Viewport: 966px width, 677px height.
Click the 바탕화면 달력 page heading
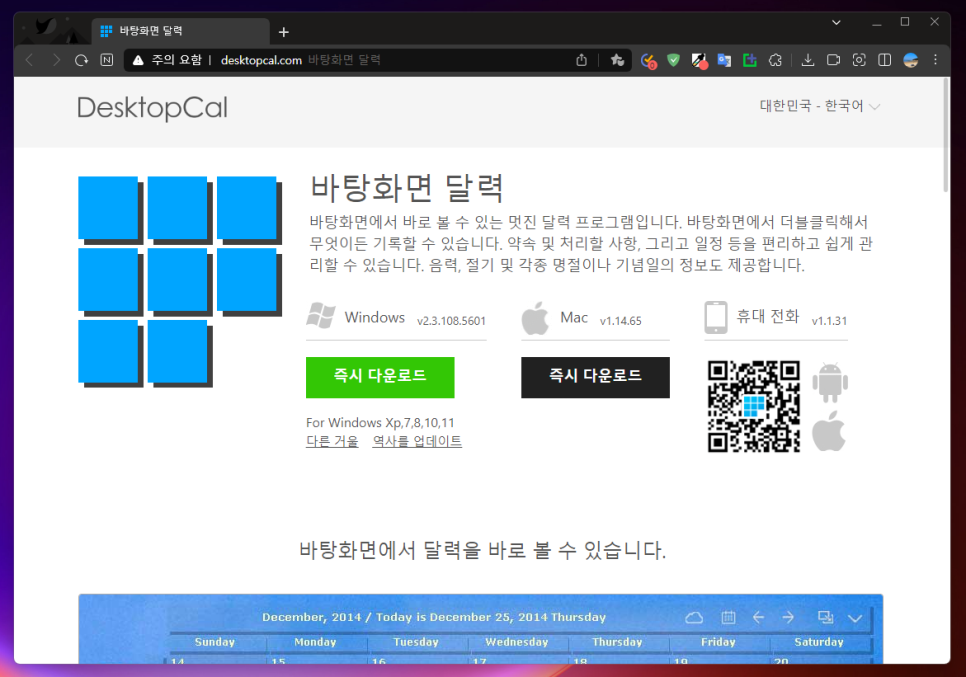coord(407,188)
